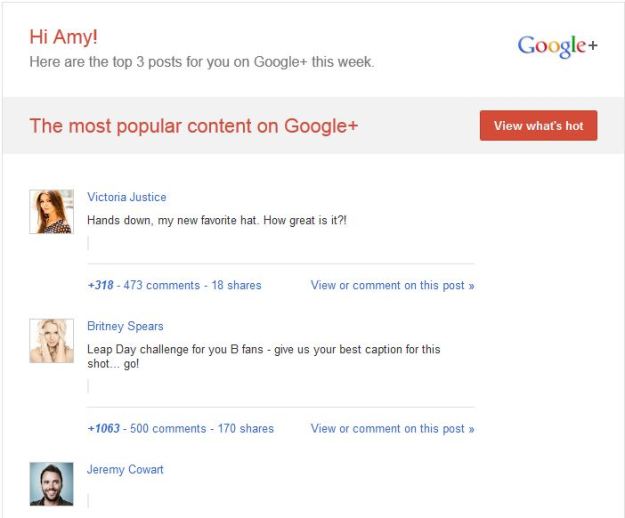Viewport: 625px width, 518px height.
Task: Click the +318 count on Victoria's post
Action: pos(100,285)
